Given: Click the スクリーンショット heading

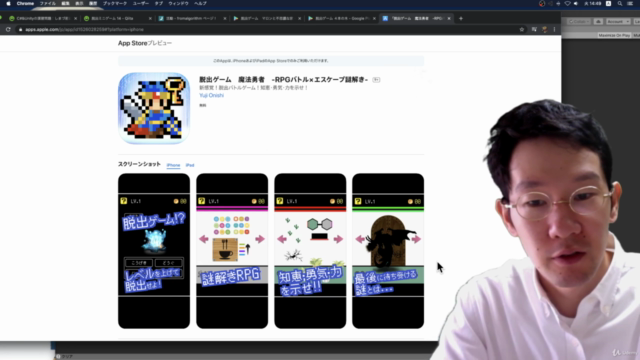Looking at the screenshot, I should pyautogui.click(x=139, y=164).
